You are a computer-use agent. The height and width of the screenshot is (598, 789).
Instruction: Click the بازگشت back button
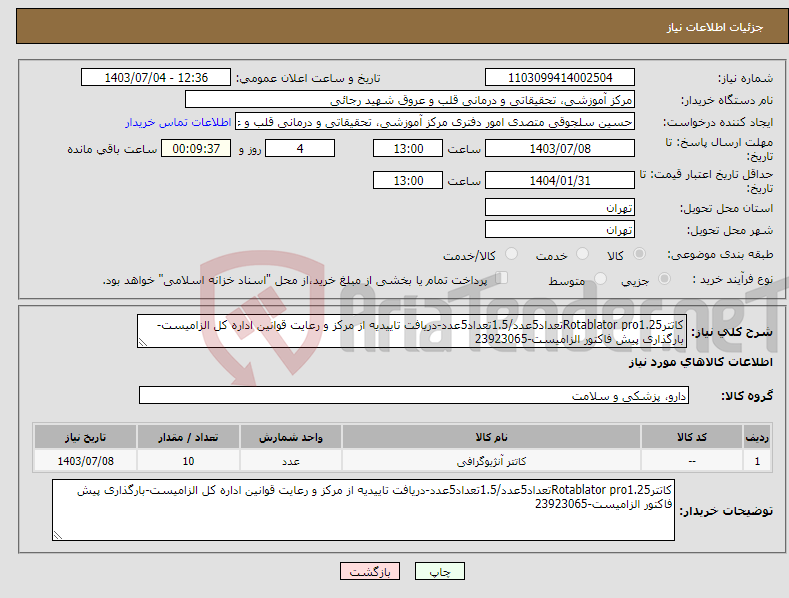coord(370,571)
